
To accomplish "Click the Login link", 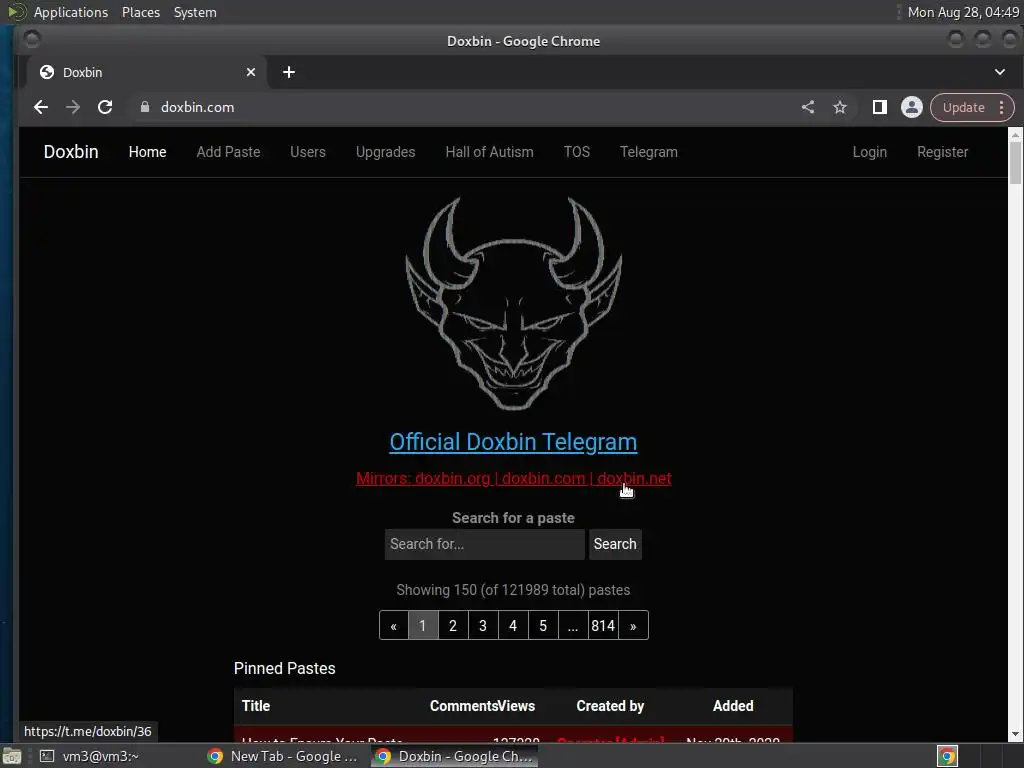I will coord(869,152).
